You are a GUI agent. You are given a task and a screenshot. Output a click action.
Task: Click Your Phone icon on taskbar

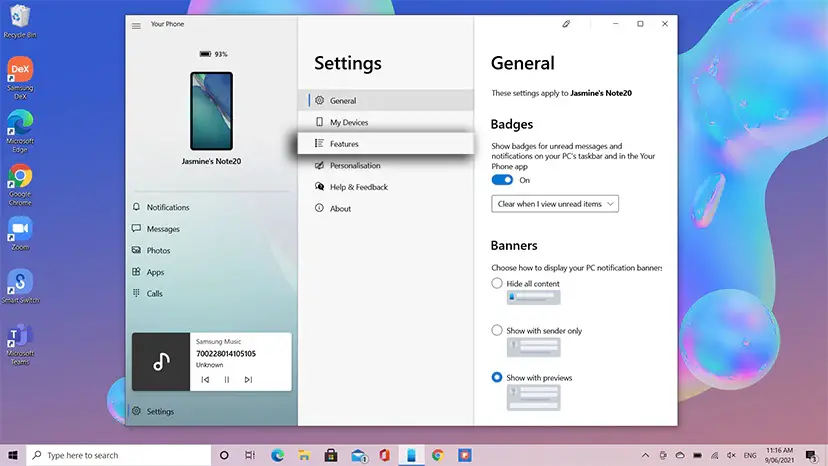pyautogui.click(x=411, y=455)
